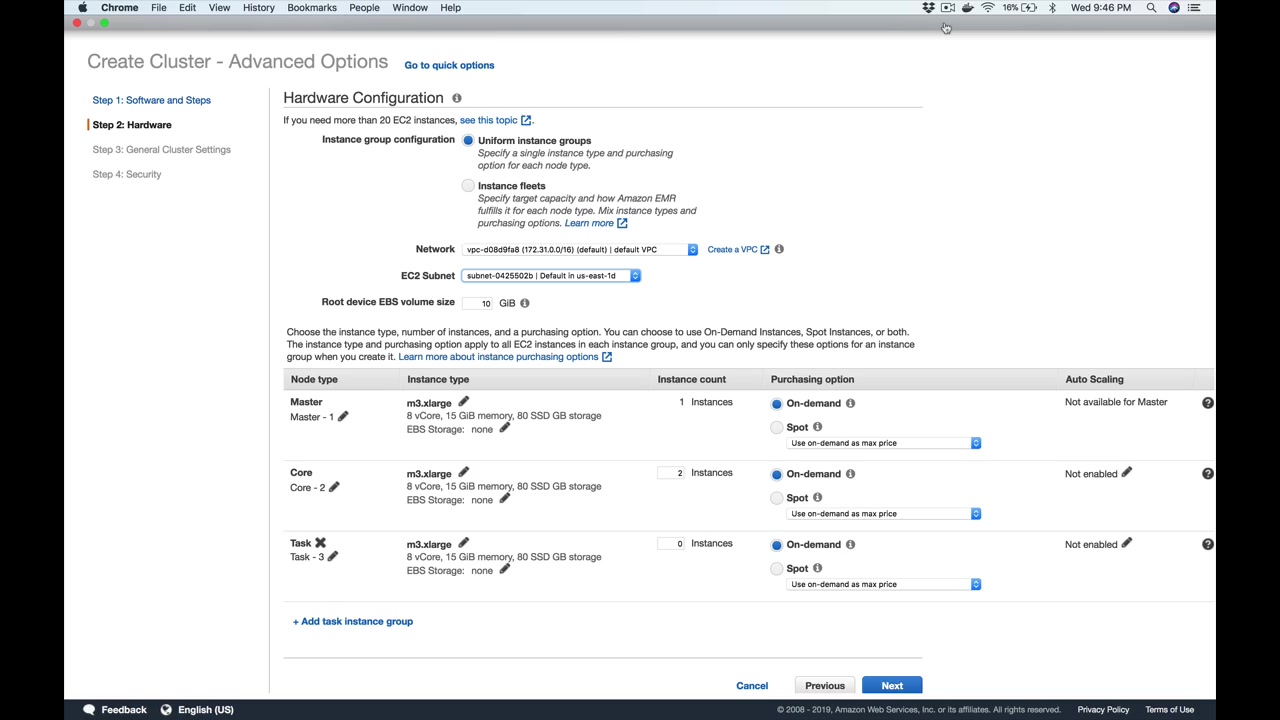Edit the Core - 2 group name

[x=334, y=487]
